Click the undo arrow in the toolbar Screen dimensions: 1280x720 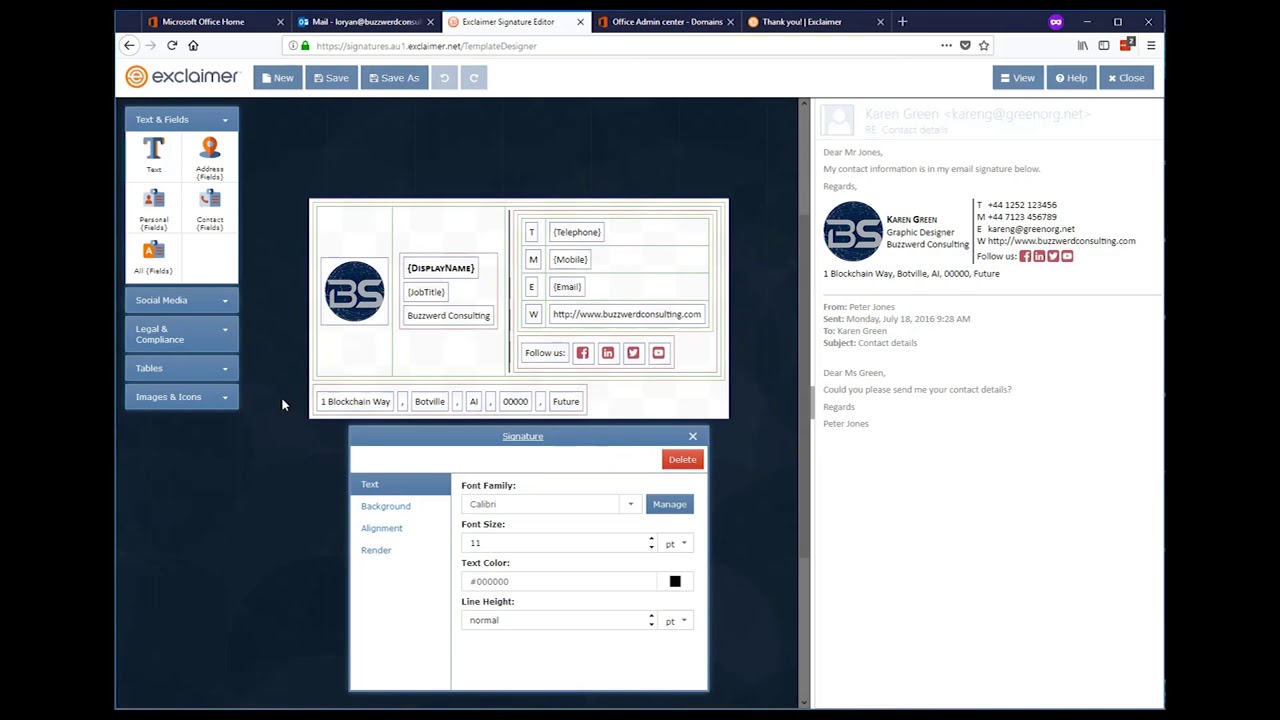444,78
